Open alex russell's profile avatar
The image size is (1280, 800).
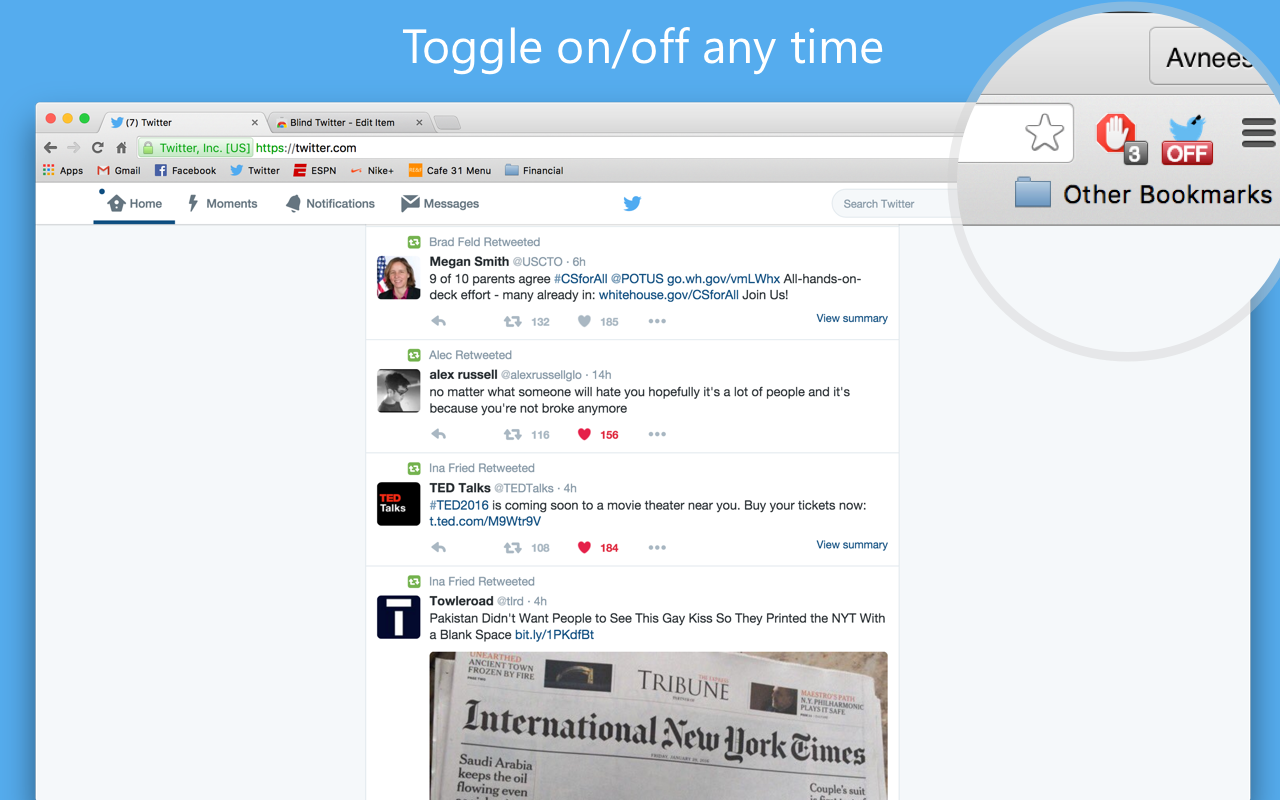coord(398,390)
